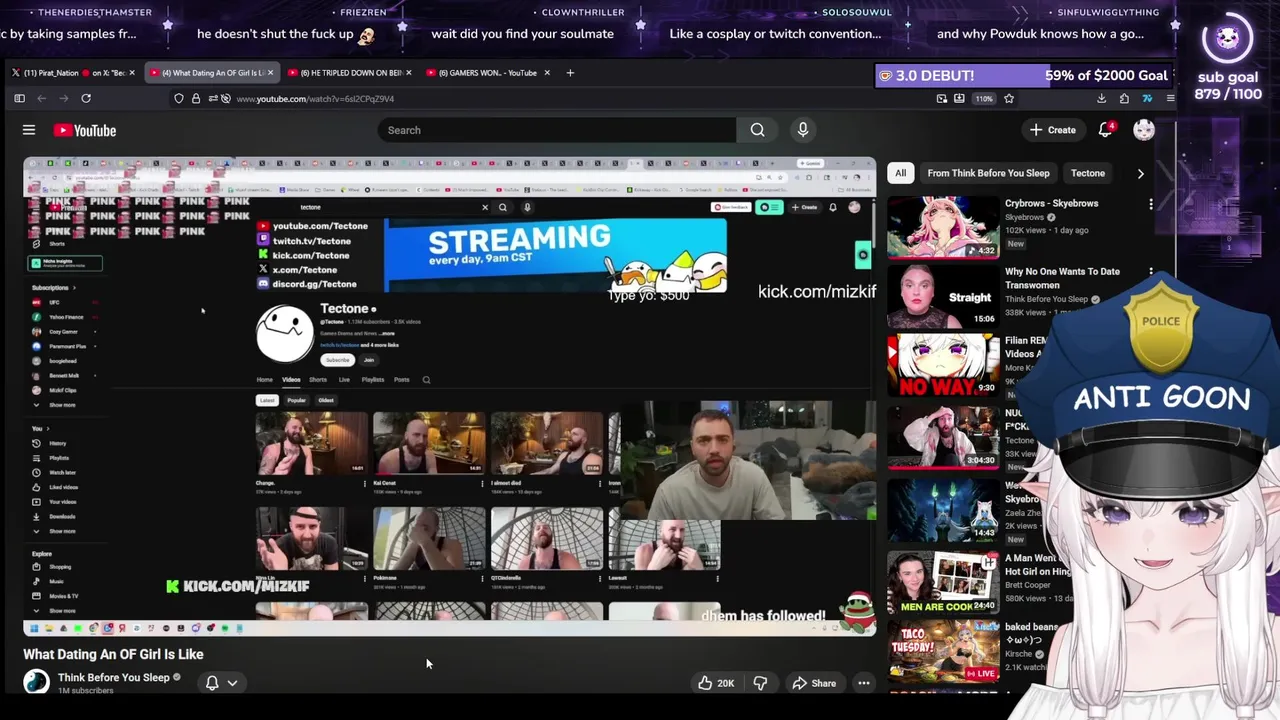Open Firefox application hamburger menu
The height and width of the screenshot is (720, 1280).
tap(1170, 98)
